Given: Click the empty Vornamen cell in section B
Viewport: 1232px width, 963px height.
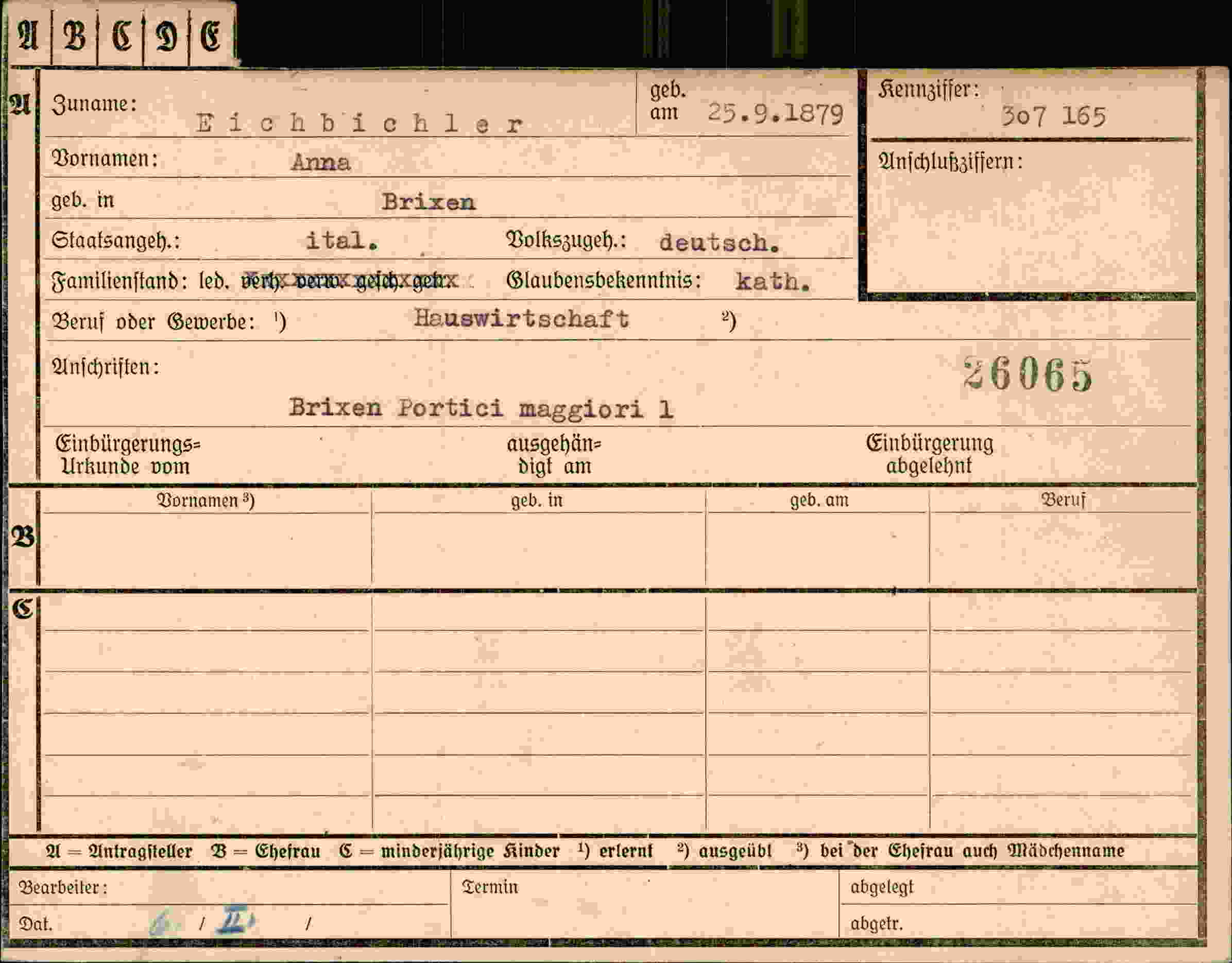Looking at the screenshot, I should pyautogui.click(x=207, y=548).
